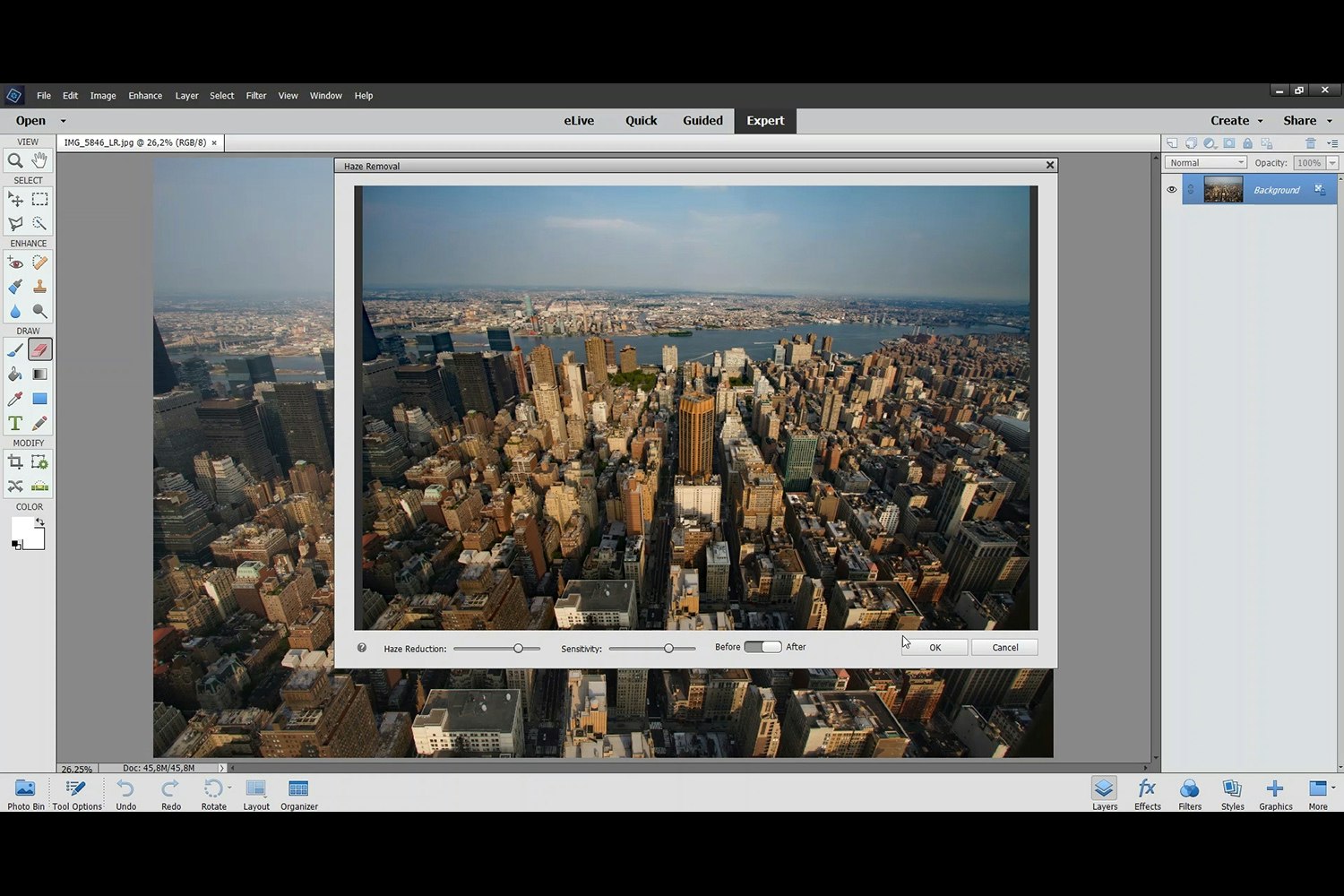Image resolution: width=1344 pixels, height=896 pixels.
Task: Open the Effects panel
Action: [1147, 793]
